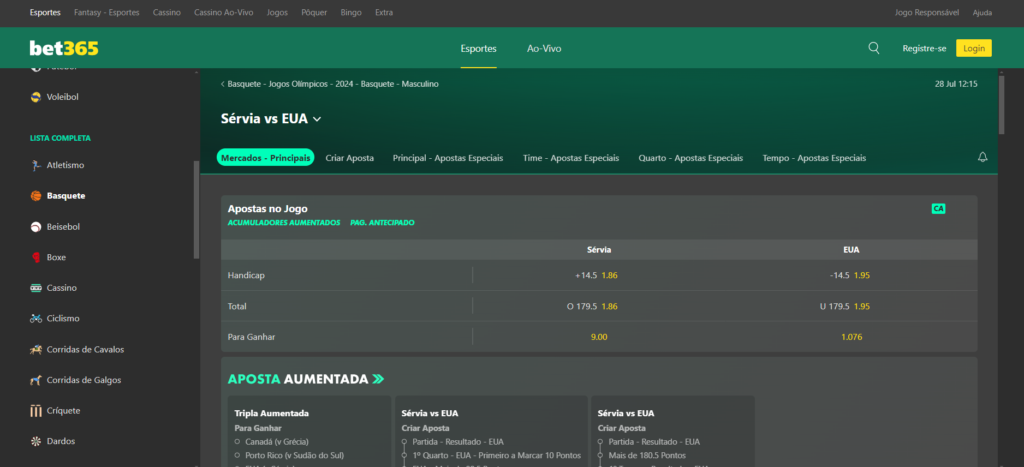The image size is (1024, 467).
Task: Open the search magnifier icon
Action: click(x=874, y=48)
